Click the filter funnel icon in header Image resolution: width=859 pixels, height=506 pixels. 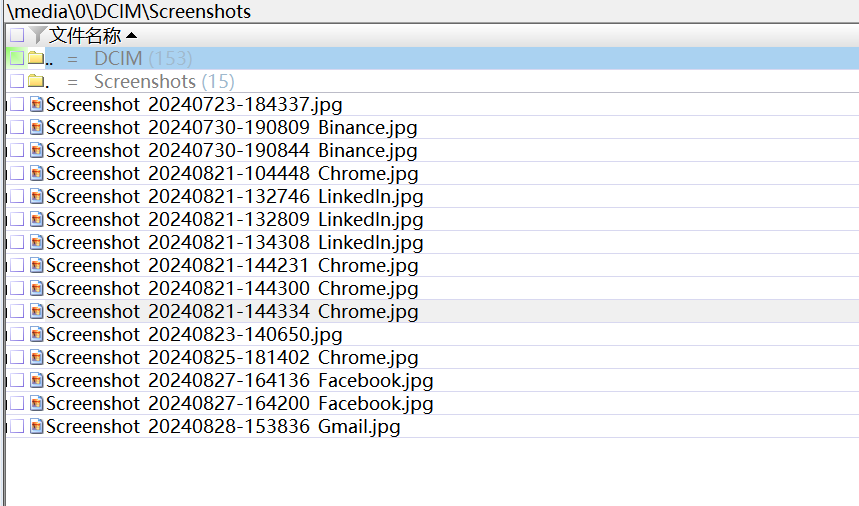click(x=39, y=36)
